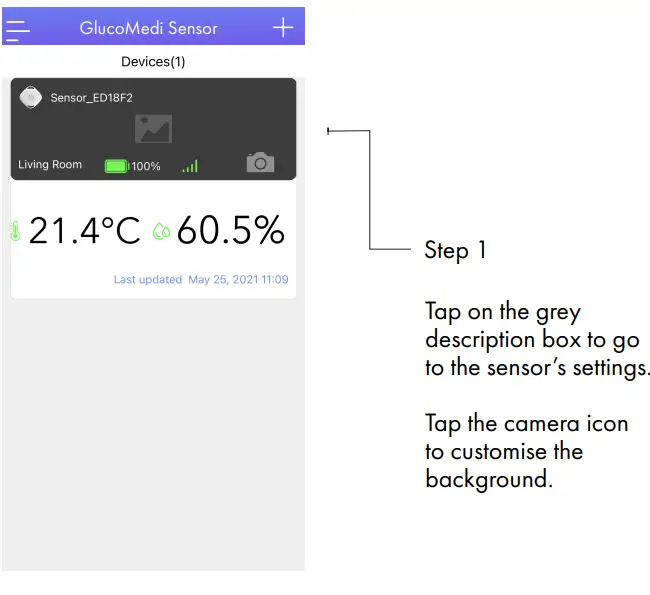Click the GlucoMedi Sensor title

click(148, 28)
